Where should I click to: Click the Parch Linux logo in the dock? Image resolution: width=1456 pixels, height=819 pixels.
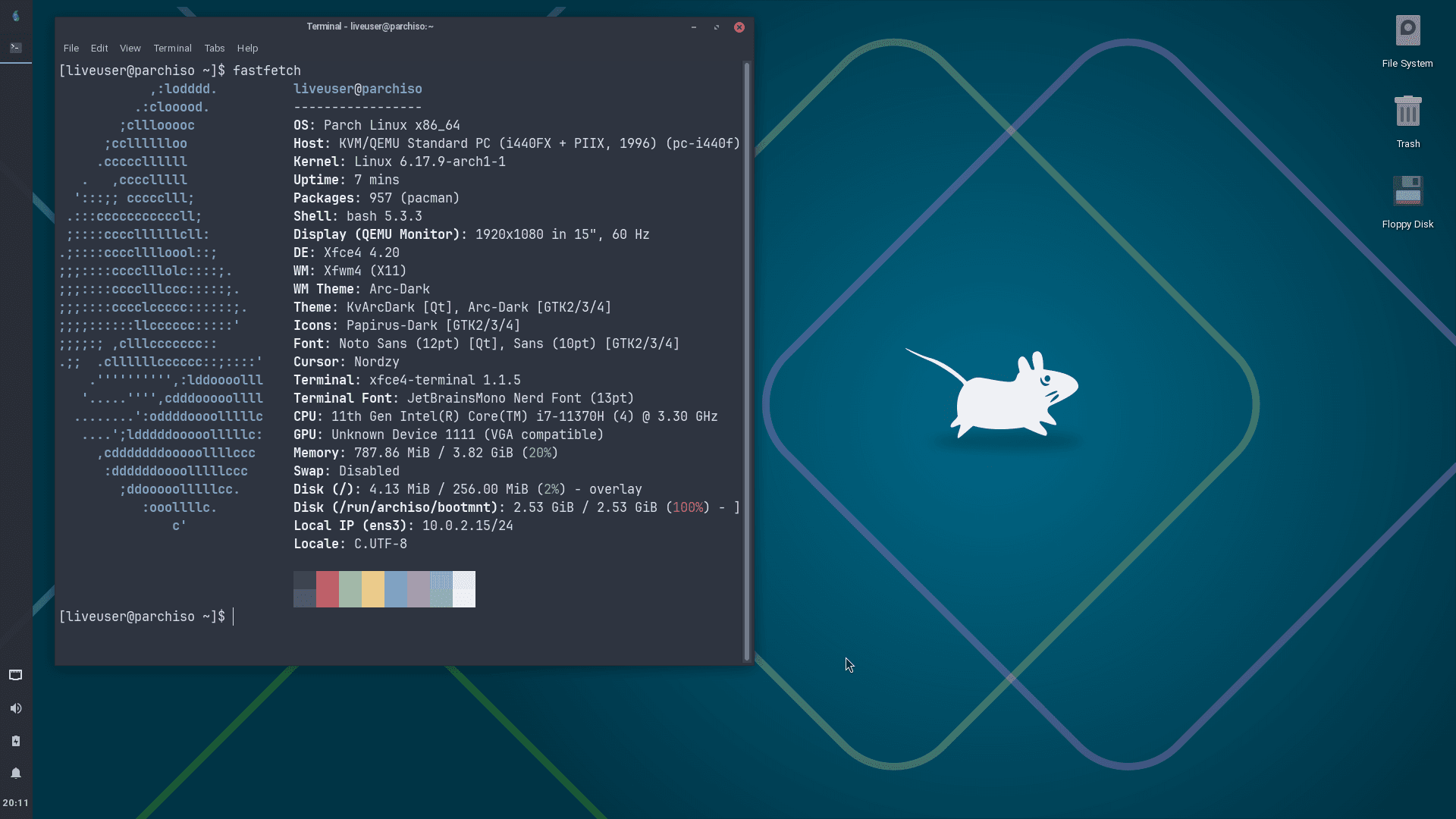tap(15, 15)
